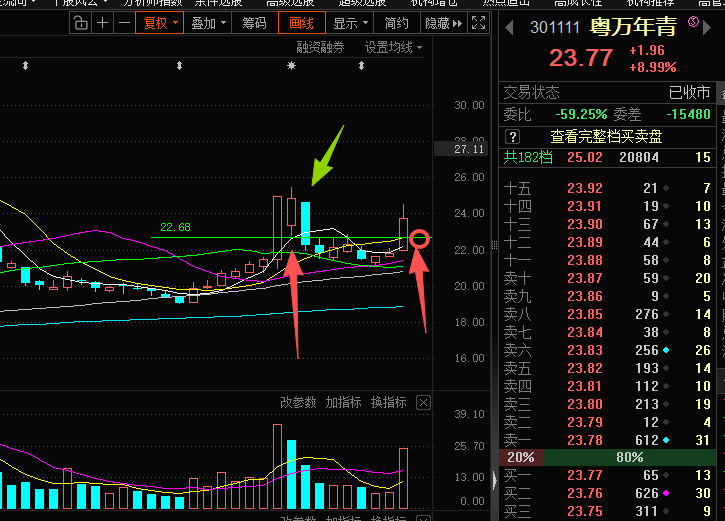725x521 pixels.
Task: Open the 复权 dropdown
Action: (160, 23)
